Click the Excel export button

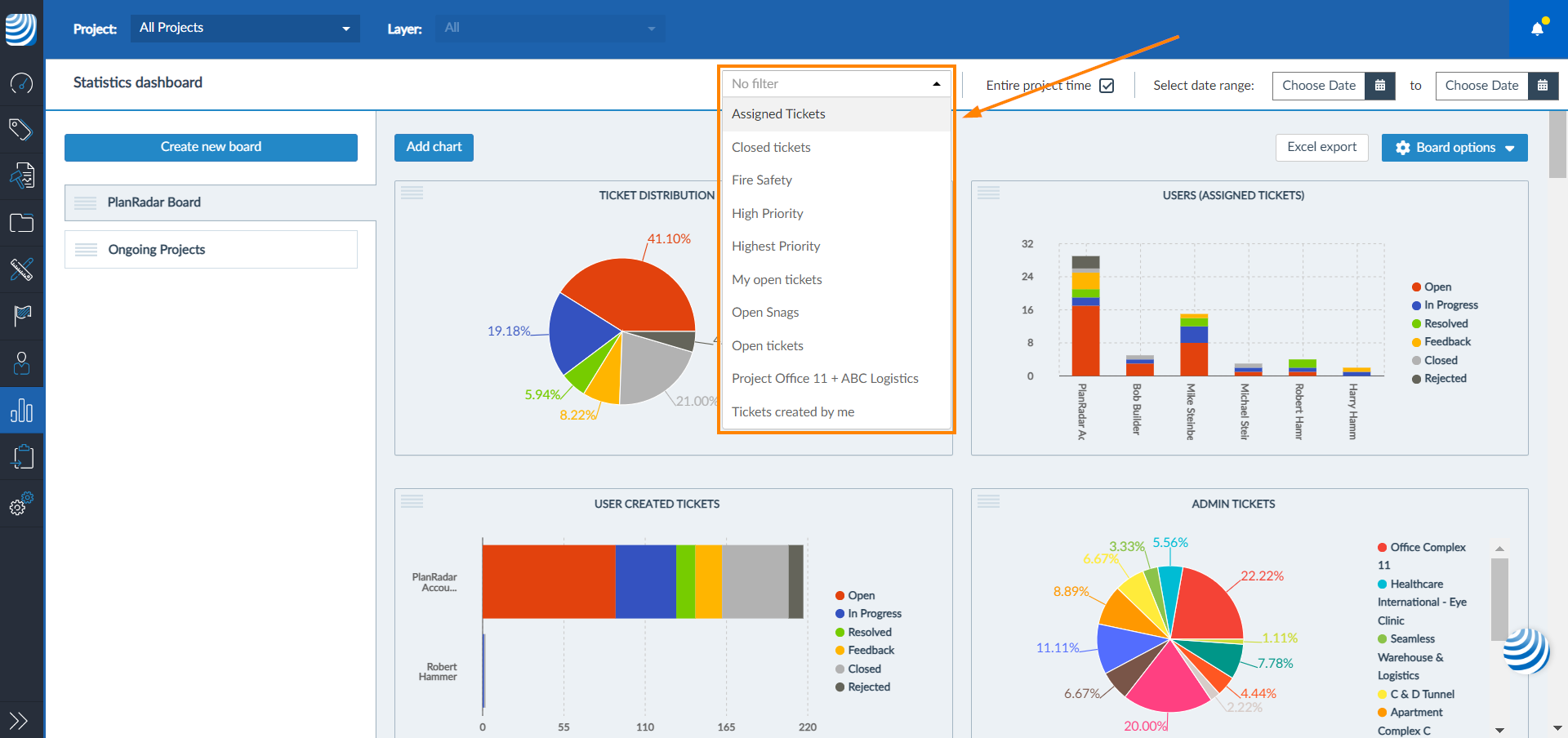(x=1321, y=147)
